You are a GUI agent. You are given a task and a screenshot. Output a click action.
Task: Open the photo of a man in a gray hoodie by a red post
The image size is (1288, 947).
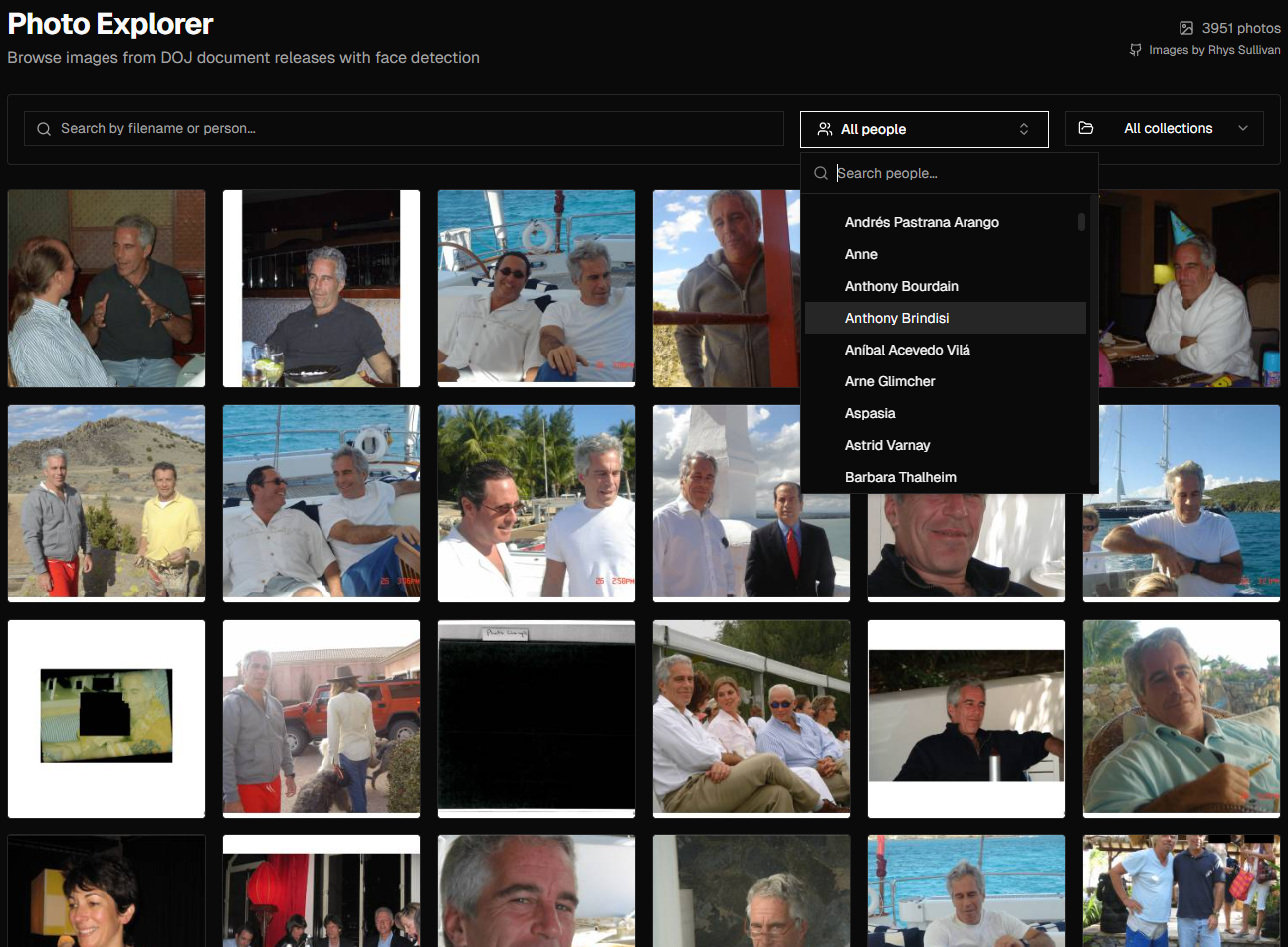726,289
